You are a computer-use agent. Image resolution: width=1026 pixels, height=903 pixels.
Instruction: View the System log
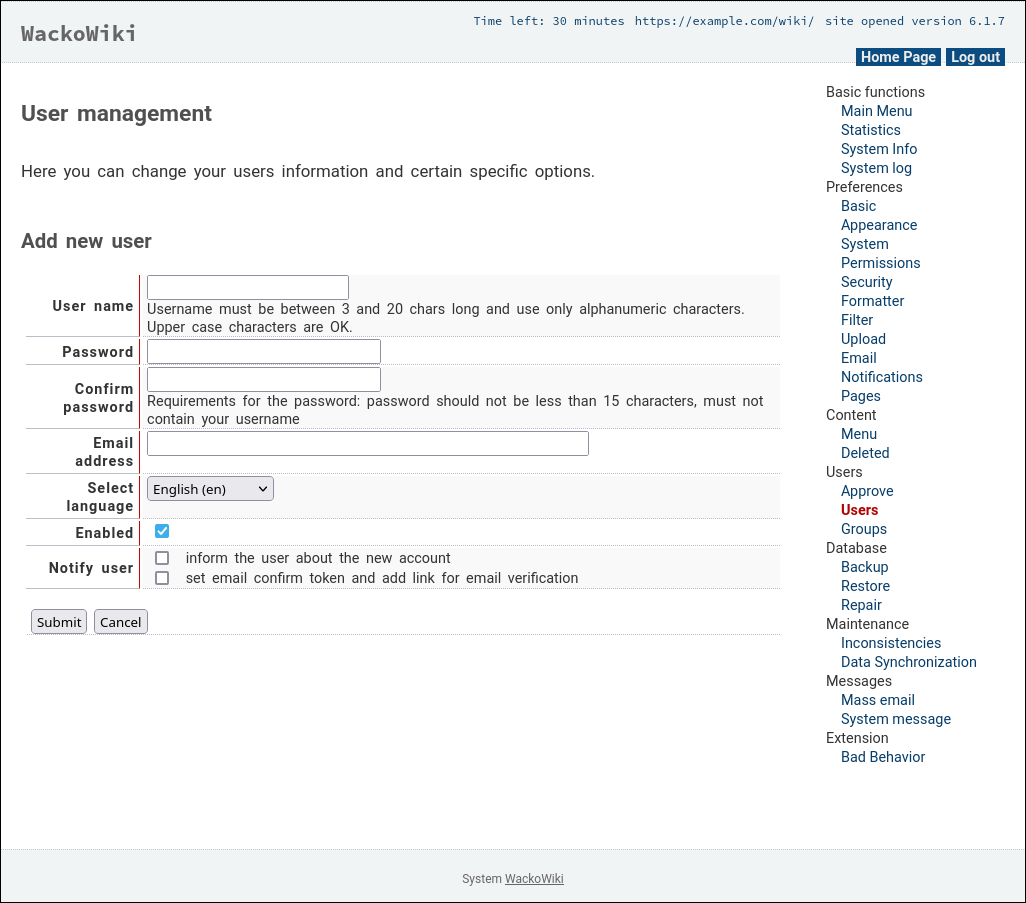coord(876,168)
